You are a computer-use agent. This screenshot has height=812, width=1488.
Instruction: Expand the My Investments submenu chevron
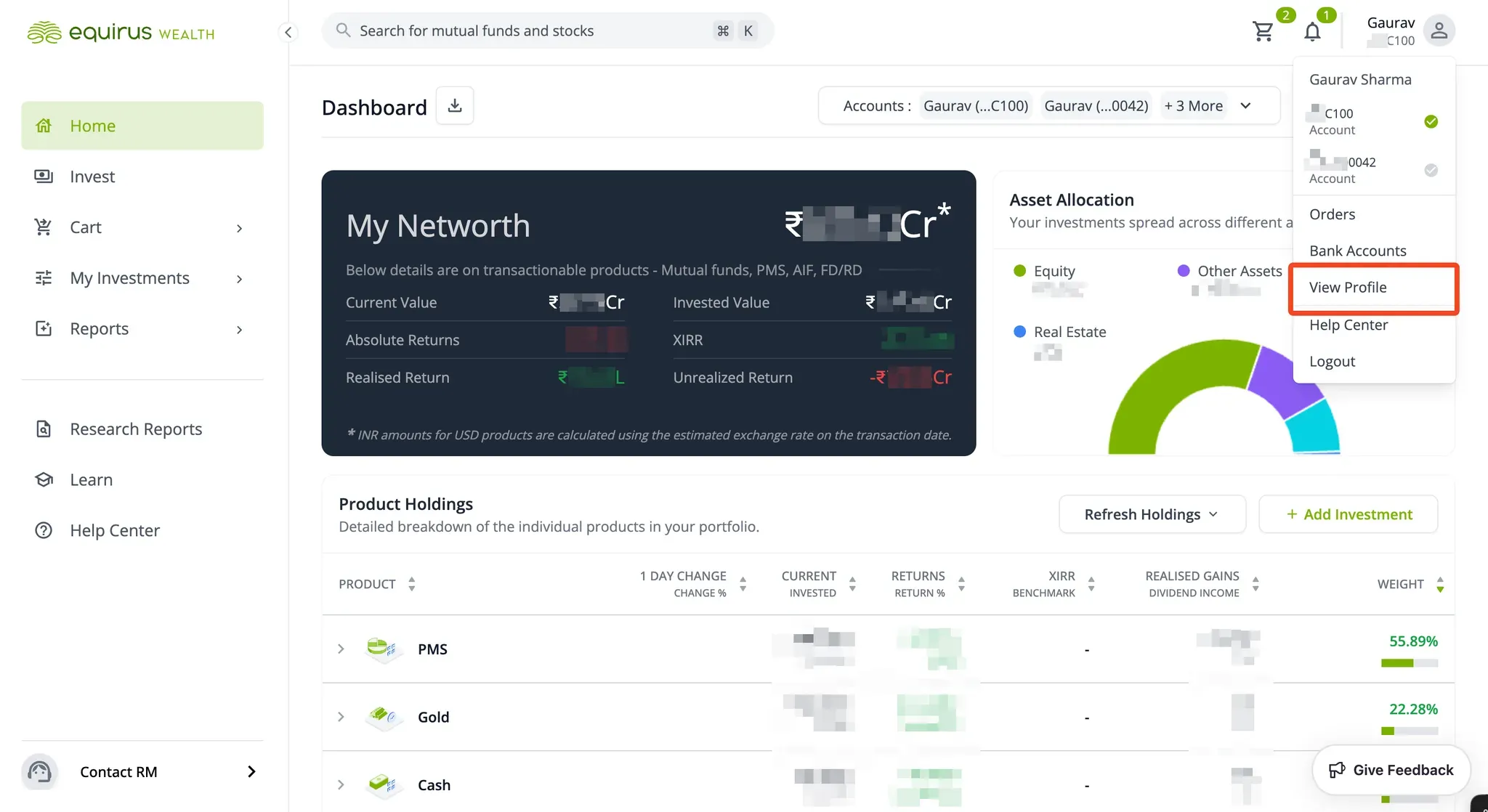tap(240, 279)
